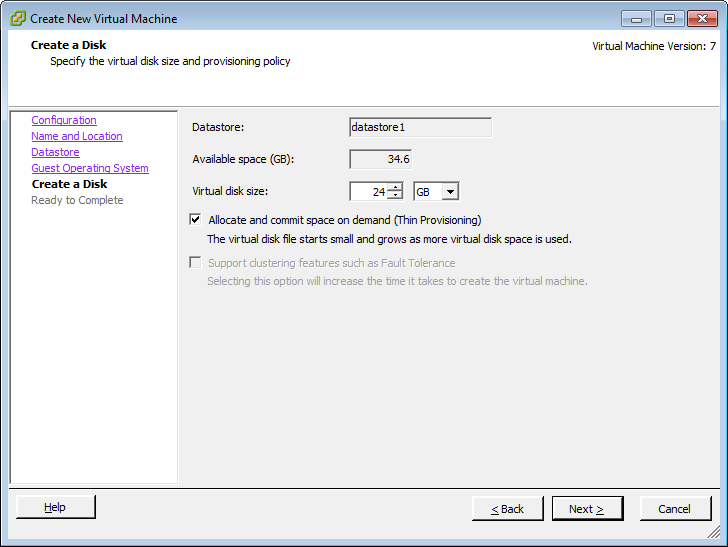Viewport: 728px width, 547px height.
Task: Maximize the Create New Virtual Machine window
Action: 669,19
